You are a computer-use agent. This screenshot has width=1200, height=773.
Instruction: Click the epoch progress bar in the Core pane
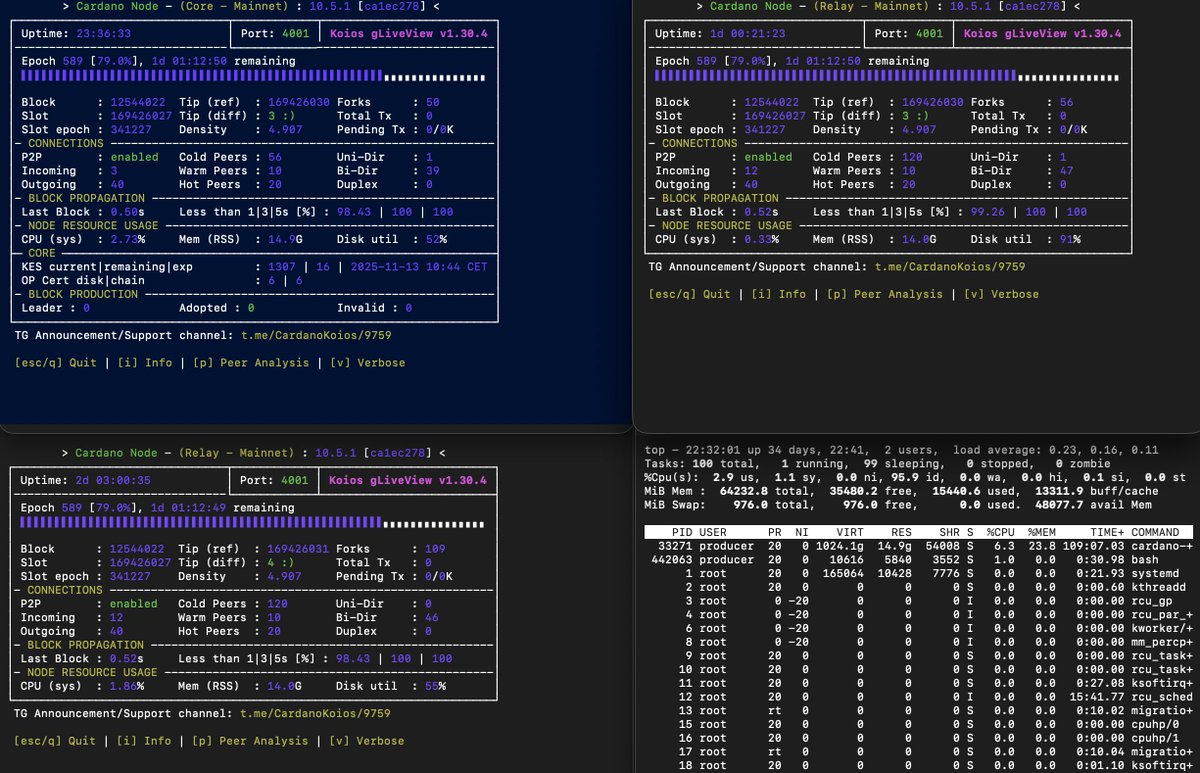tap(254, 76)
